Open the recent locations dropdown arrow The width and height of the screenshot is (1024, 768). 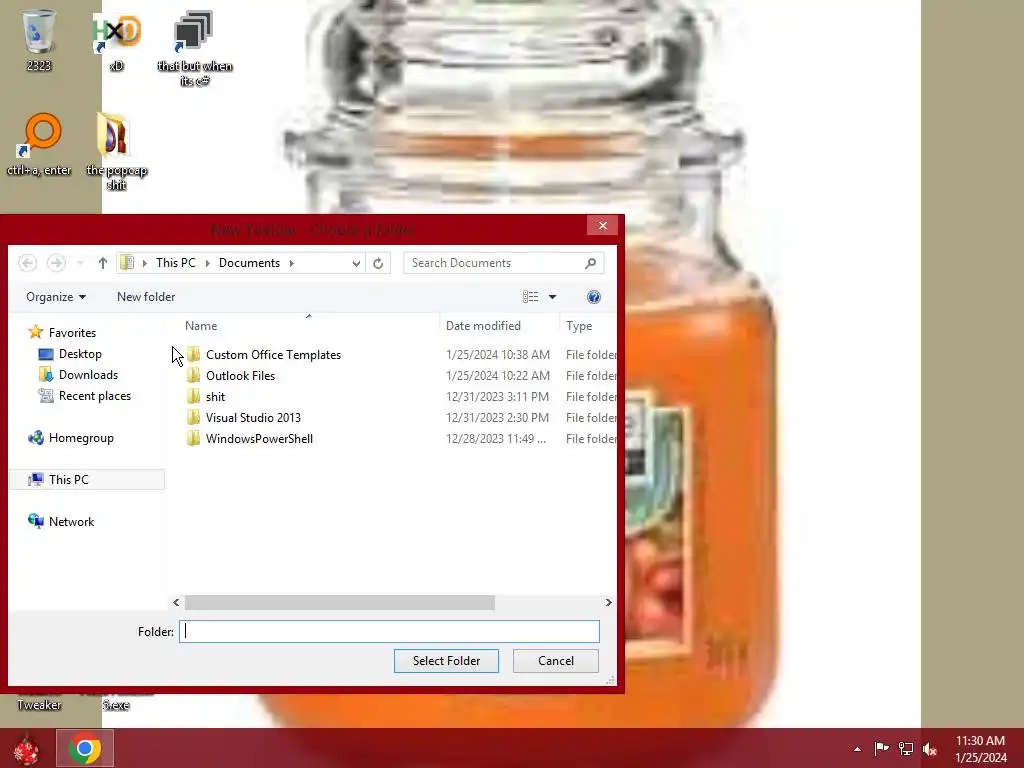tap(80, 263)
